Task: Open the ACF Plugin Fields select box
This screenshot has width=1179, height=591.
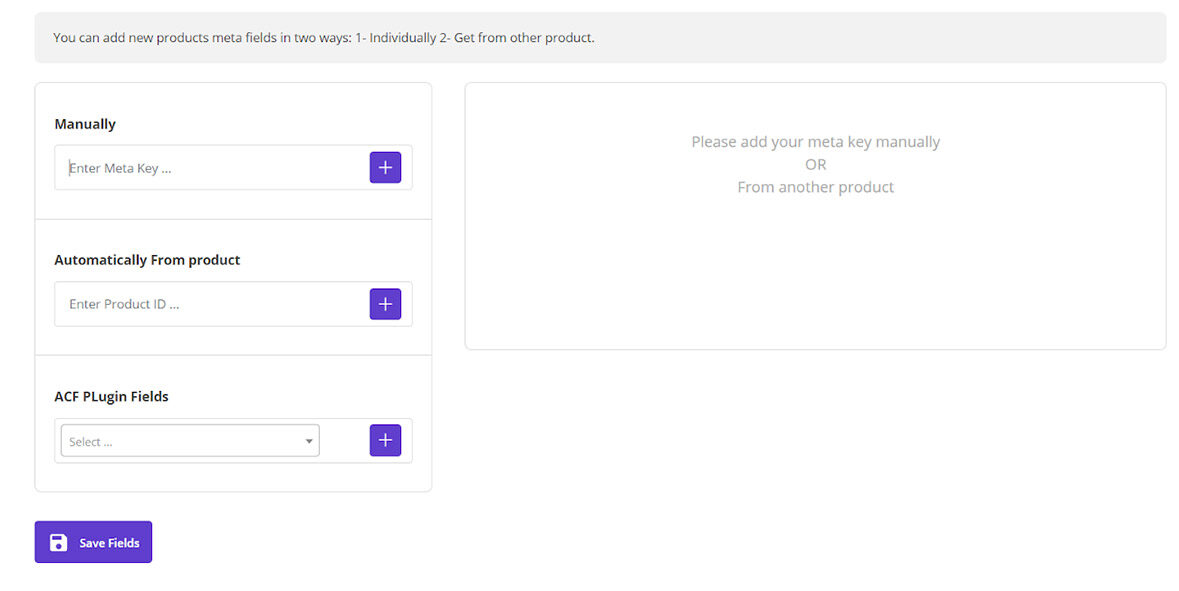Action: pos(190,441)
